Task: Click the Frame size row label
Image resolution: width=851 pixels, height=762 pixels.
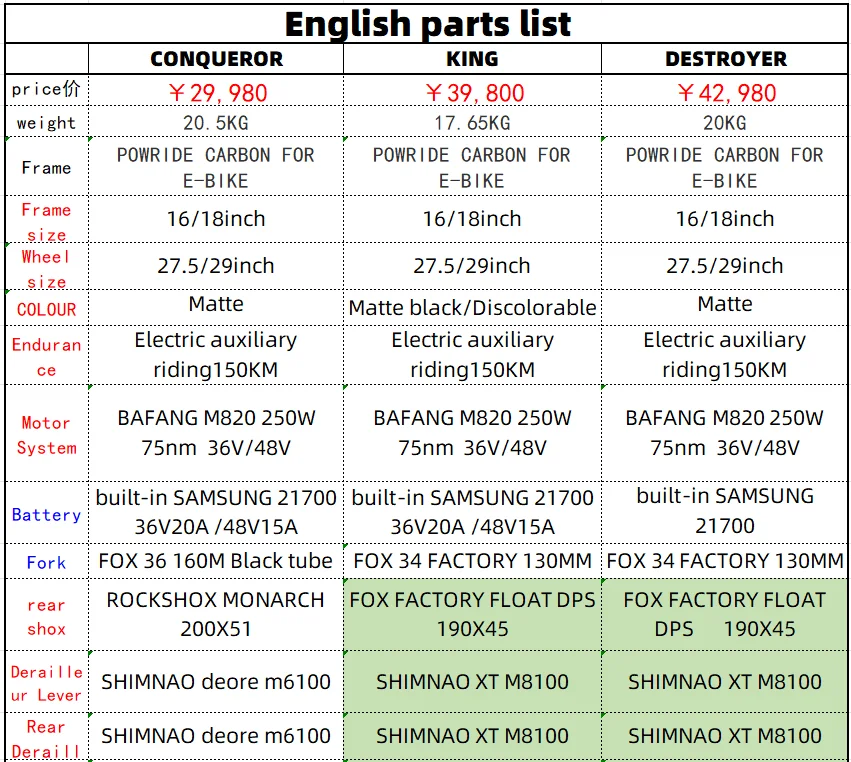Action: click(x=47, y=219)
